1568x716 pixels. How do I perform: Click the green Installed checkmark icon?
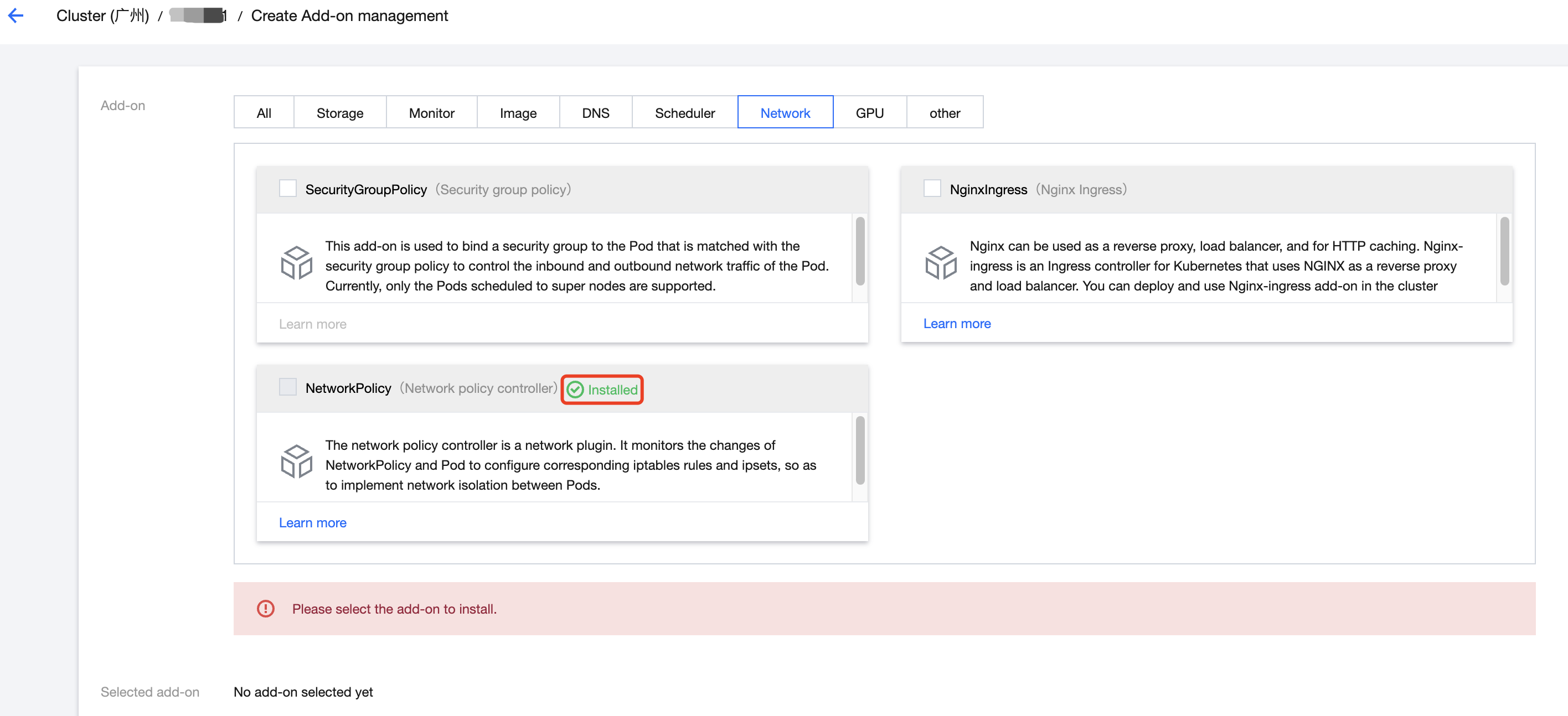tap(575, 390)
